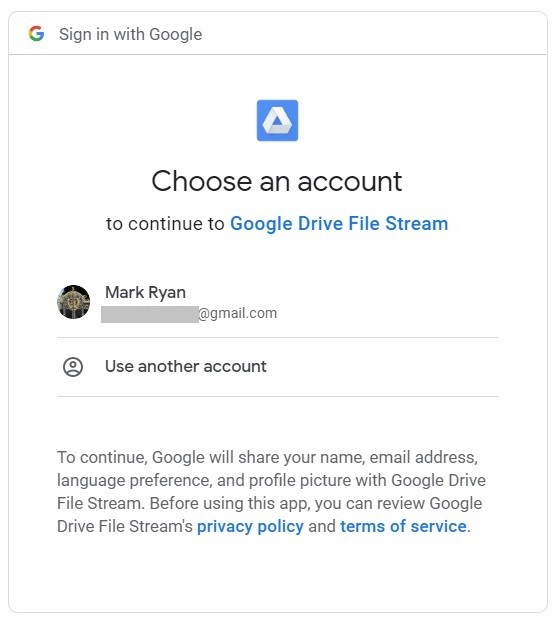
Task: Open the privacy policy link
Action: coord(250,526)
